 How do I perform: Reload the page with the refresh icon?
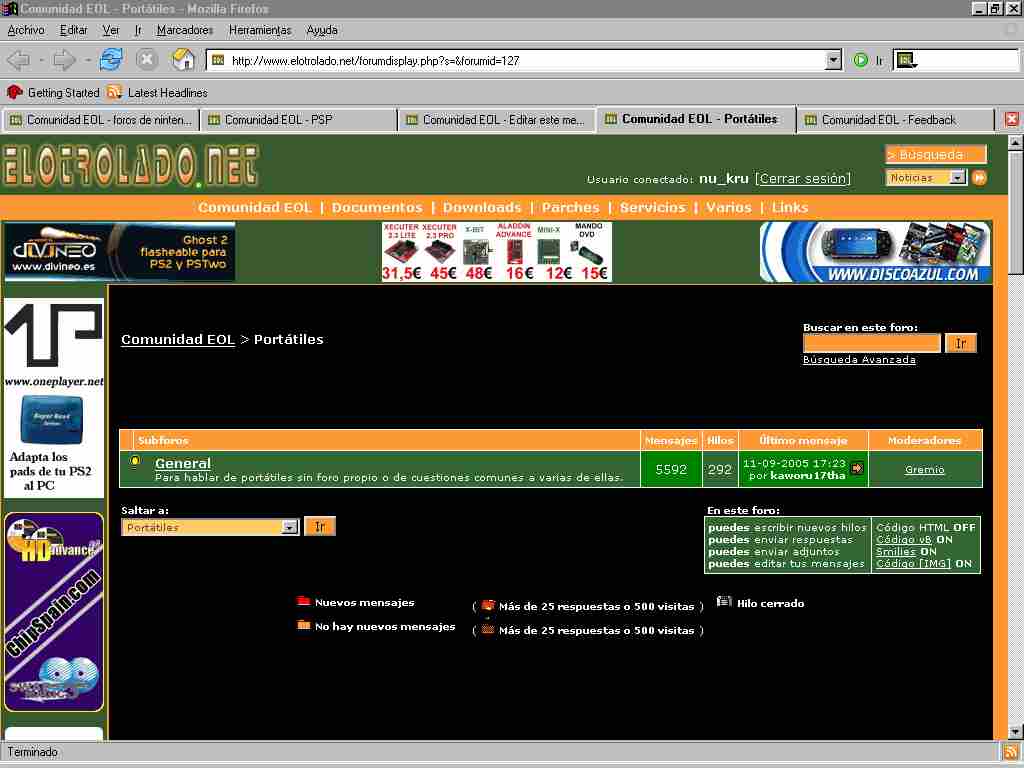112,59
